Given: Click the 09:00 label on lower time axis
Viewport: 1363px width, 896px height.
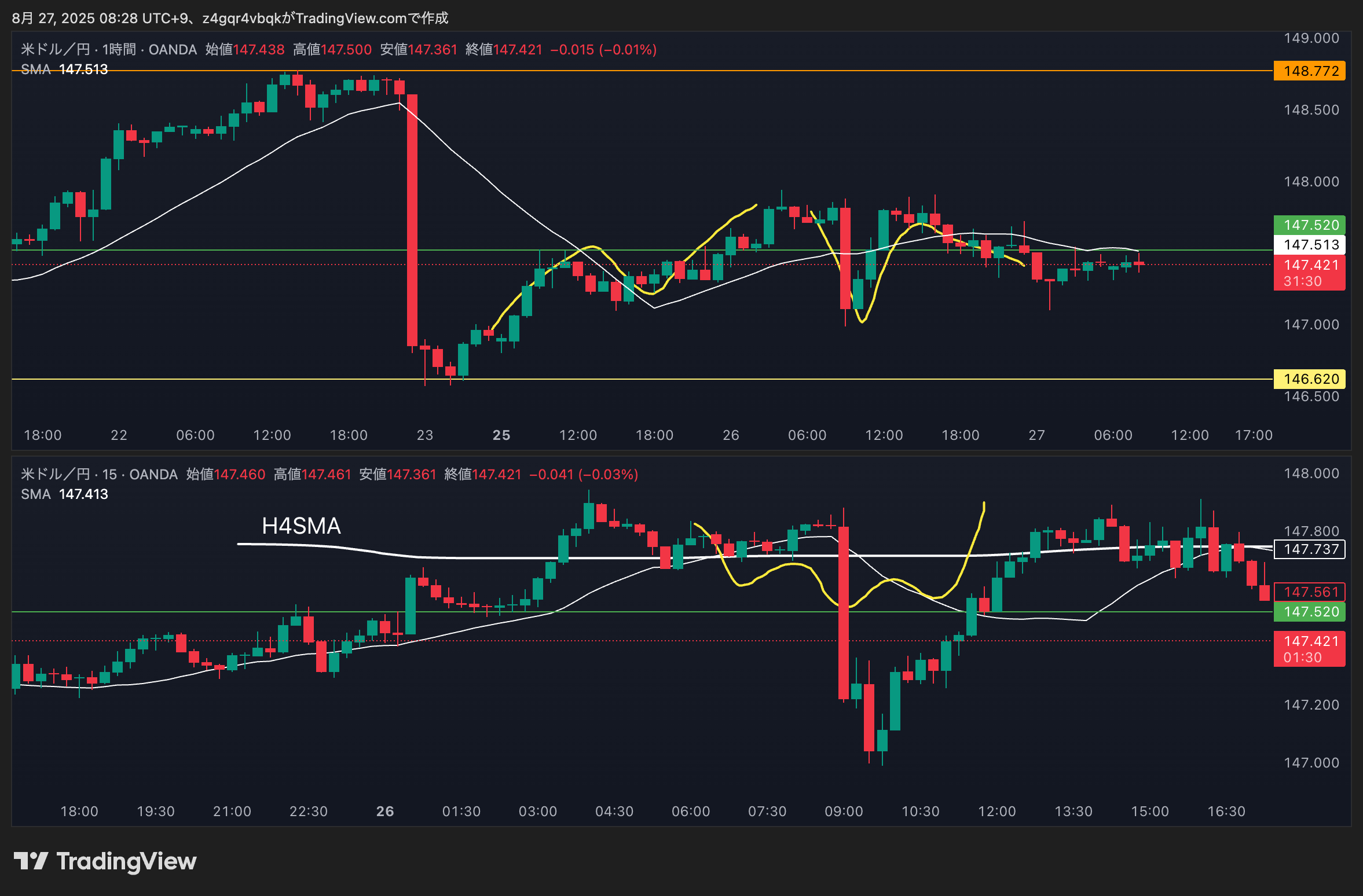Looking at the screenshot, I should [x=844, y=811].
